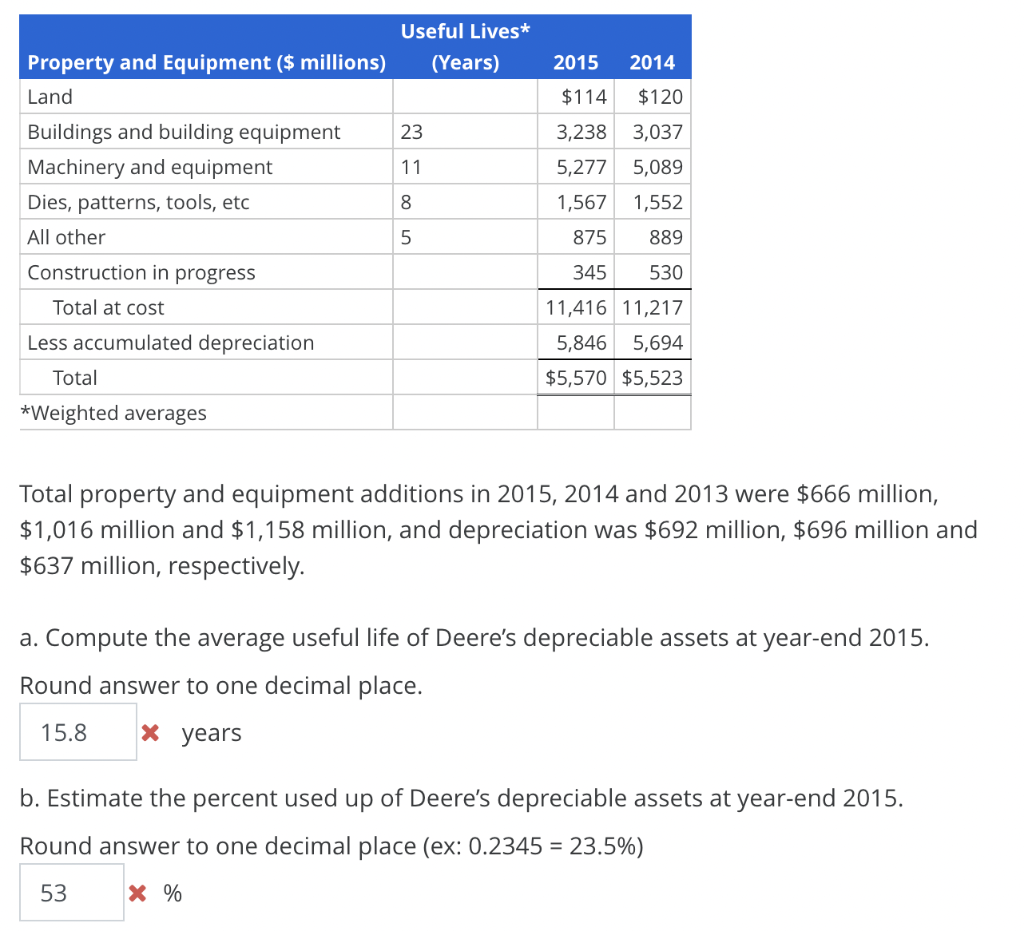Screen dimensions: 1024x931
Task: Click the $5,570 total value for 2015
Action: (575, 377)
